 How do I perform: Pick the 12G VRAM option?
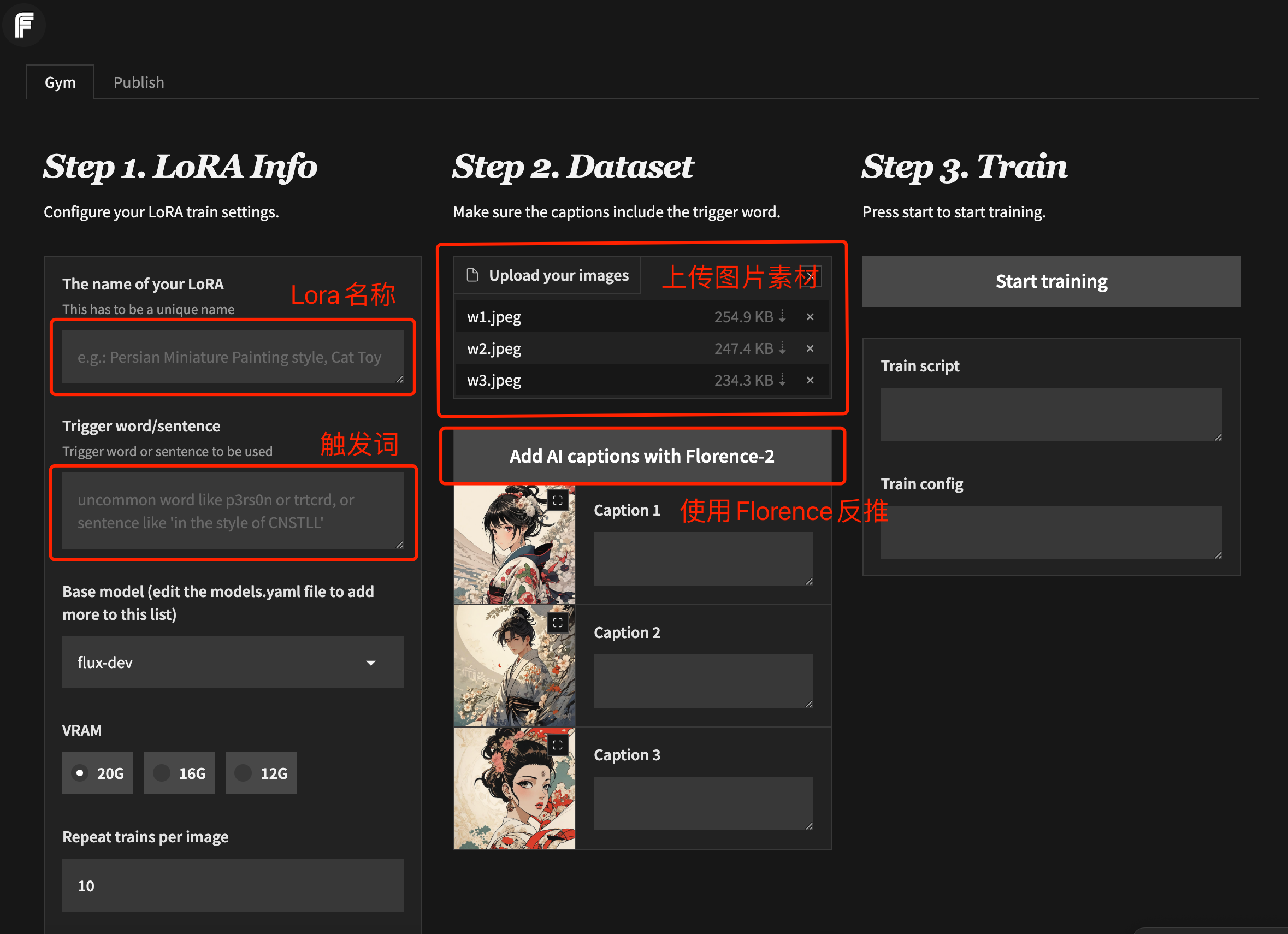(x=244, y=773)
